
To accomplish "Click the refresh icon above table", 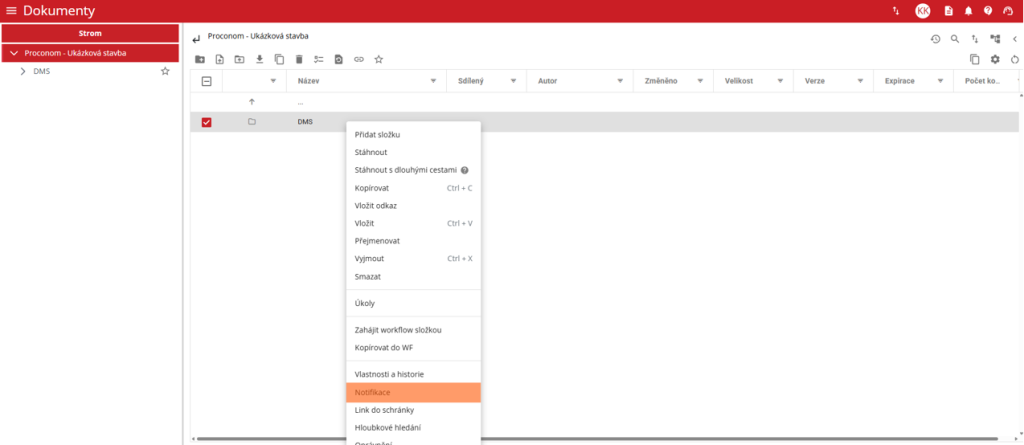I will (x=1015, y=60).
